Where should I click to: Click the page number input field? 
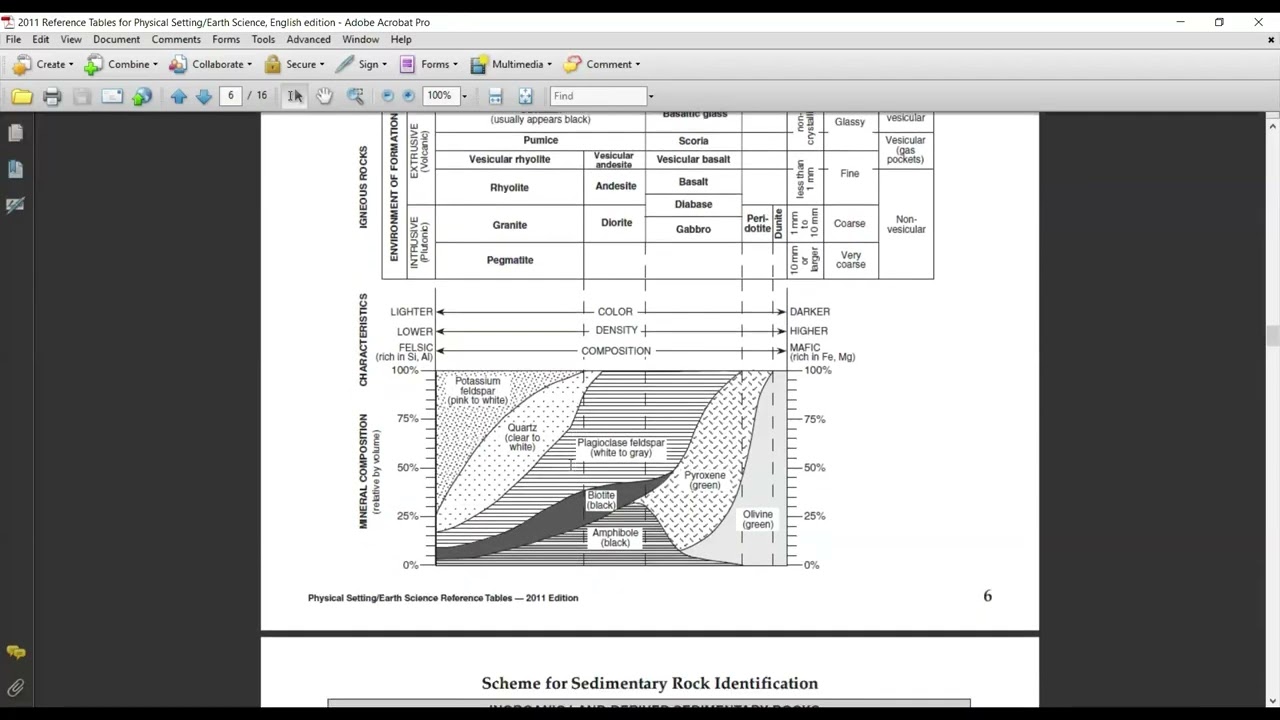[231, 96]
